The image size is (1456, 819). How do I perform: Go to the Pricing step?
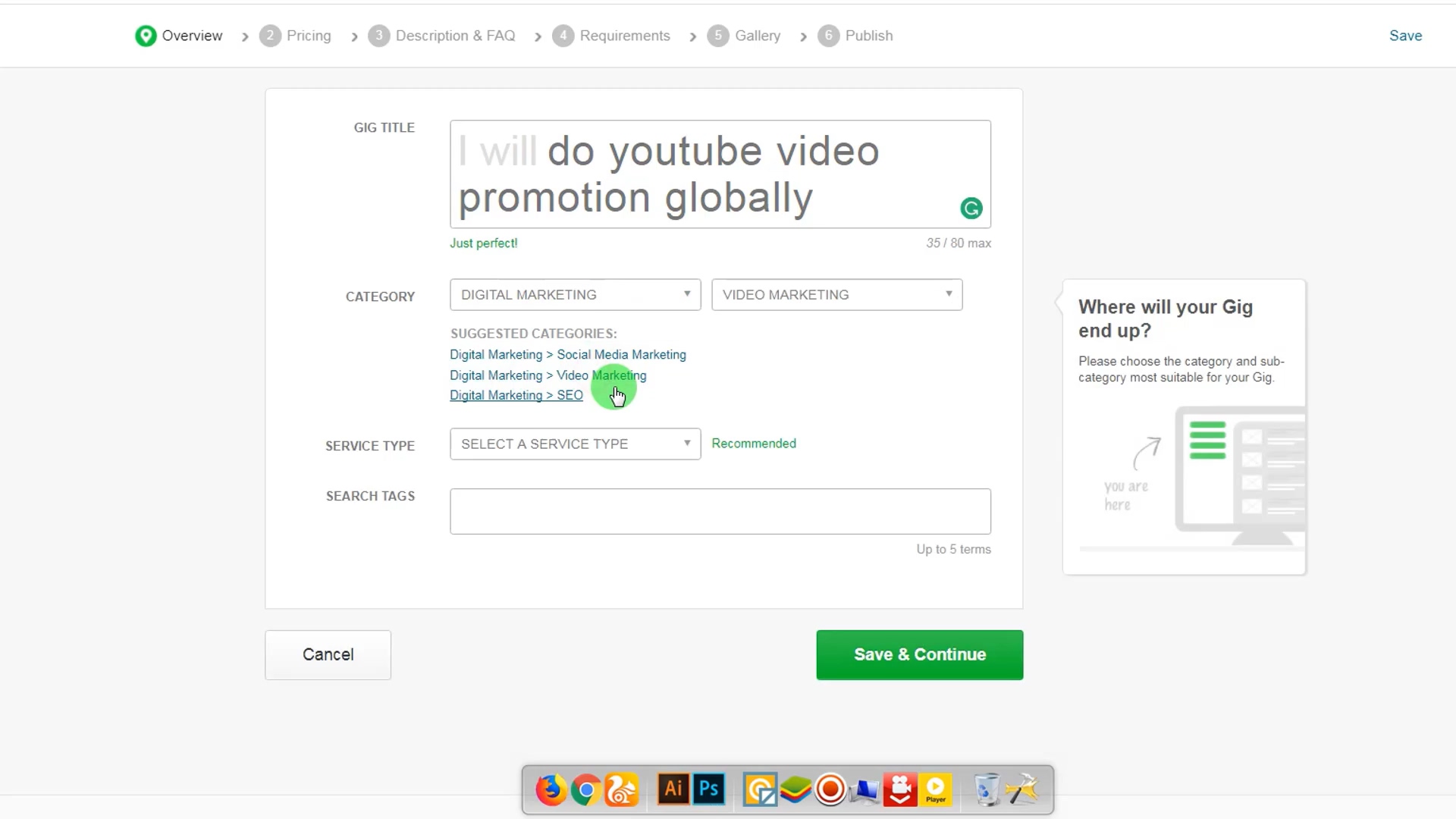[x=296, y=36]
